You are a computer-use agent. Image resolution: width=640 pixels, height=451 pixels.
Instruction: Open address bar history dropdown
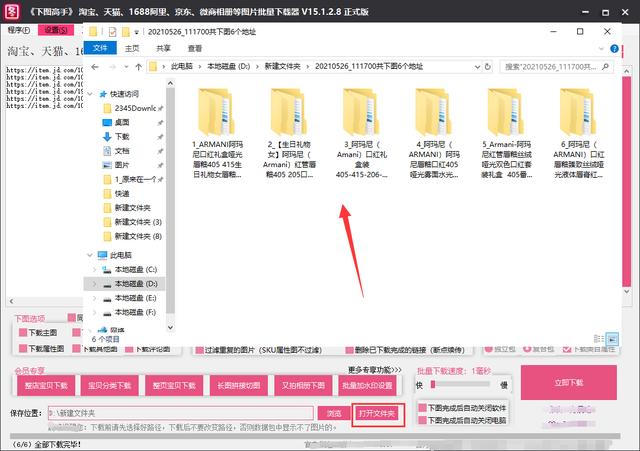click(477, 67)
